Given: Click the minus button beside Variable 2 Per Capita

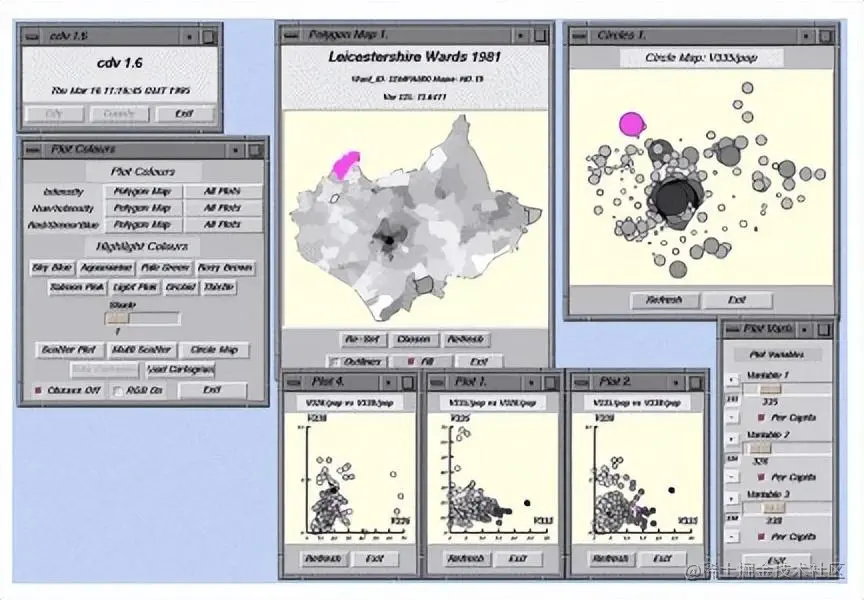Looking at the screenshot, I should [732, 477].
